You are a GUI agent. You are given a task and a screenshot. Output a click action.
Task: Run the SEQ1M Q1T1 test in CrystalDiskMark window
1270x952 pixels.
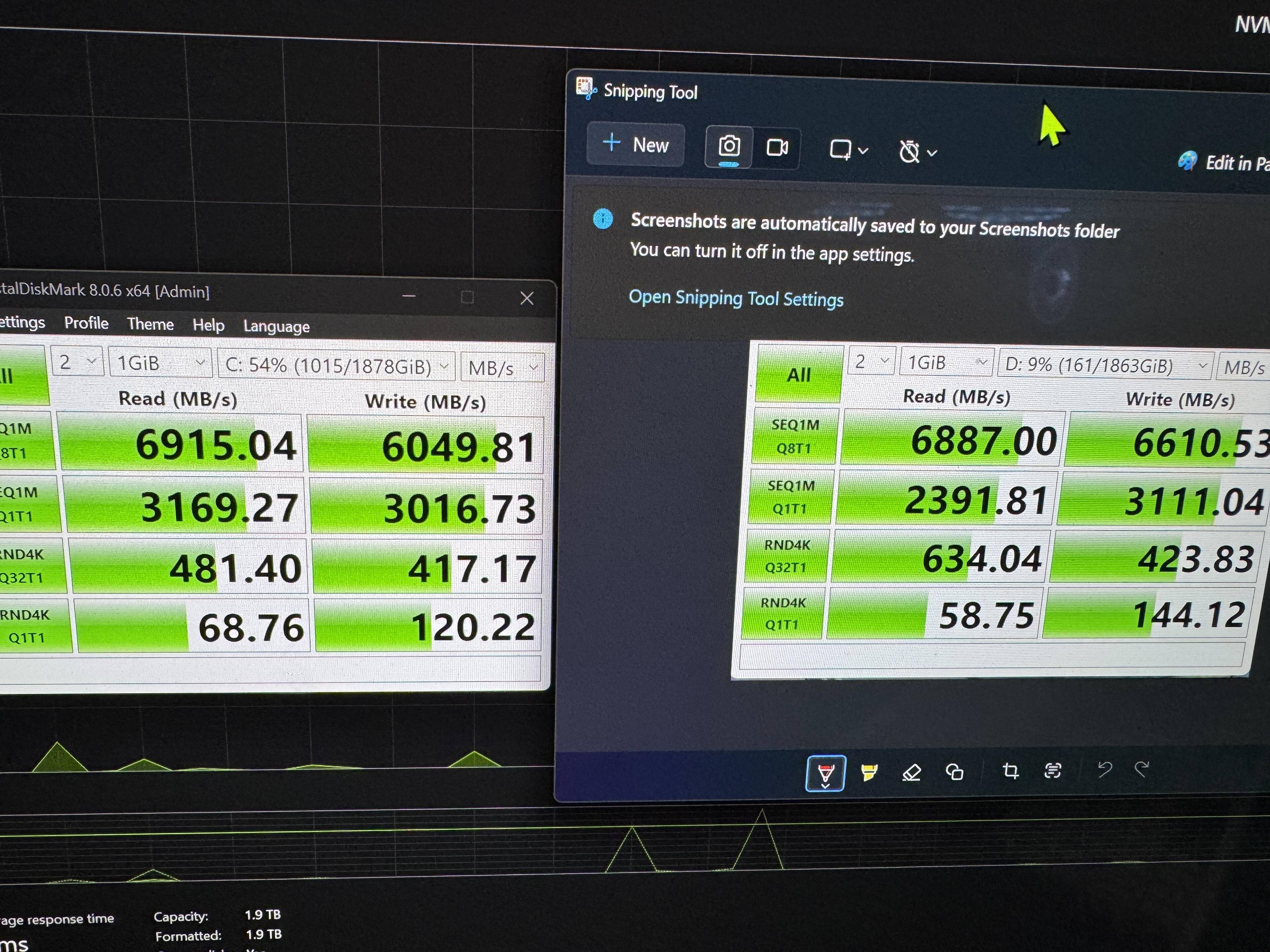[x=30, y=504]
